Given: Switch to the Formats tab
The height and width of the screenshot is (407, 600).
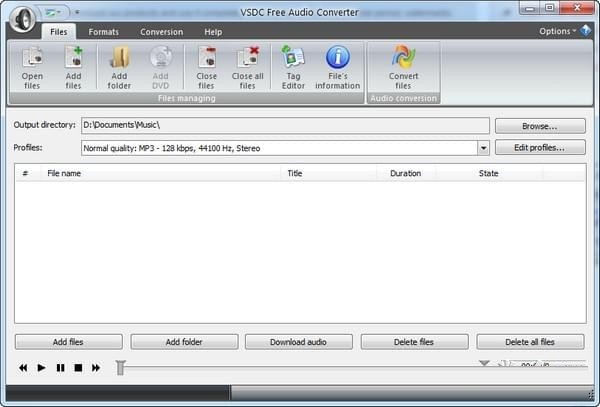Looking at the screenshot, I should (x=103, y=32).
